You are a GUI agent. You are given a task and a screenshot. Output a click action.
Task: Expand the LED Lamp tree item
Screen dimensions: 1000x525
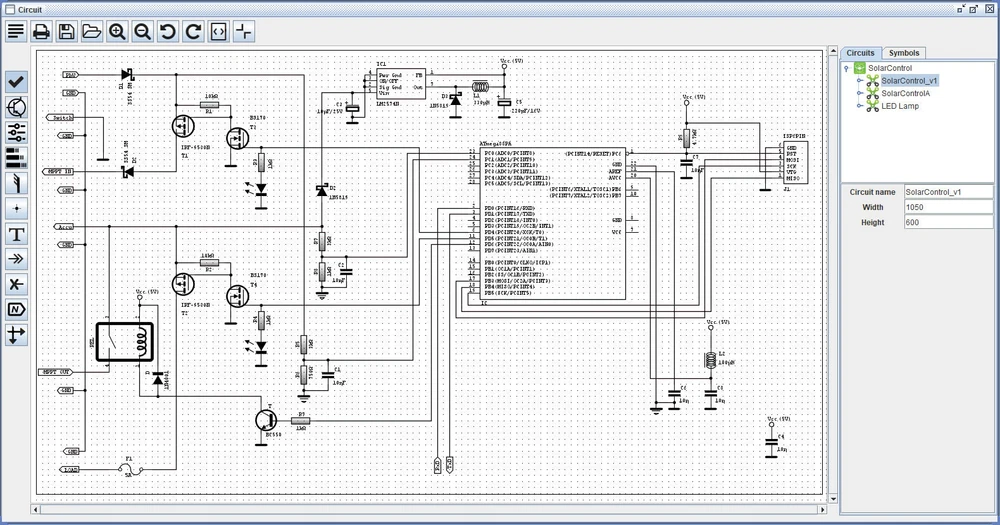pos(859,106)
